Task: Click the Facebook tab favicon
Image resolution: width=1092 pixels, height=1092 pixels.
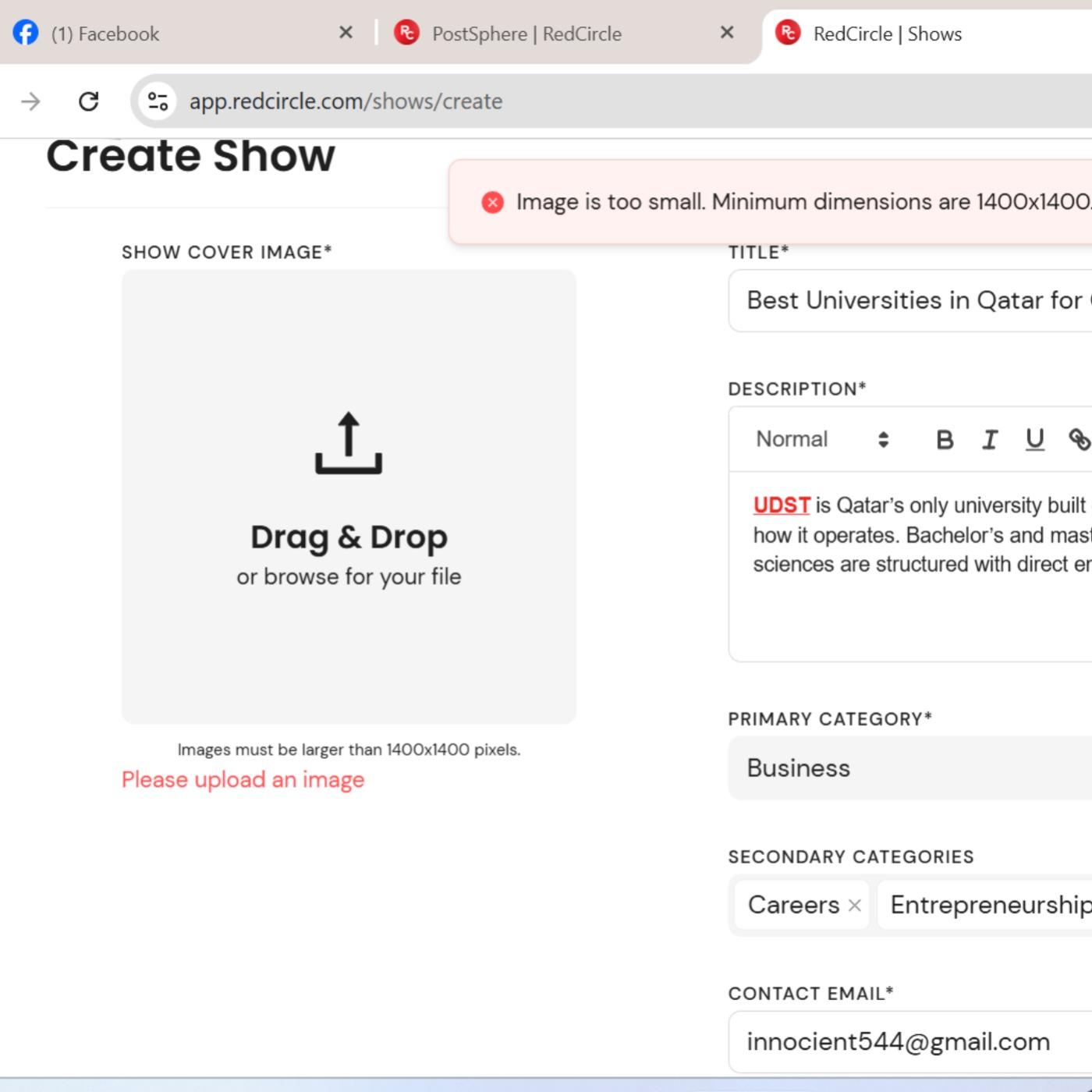Action: click(x=26, y=33)
